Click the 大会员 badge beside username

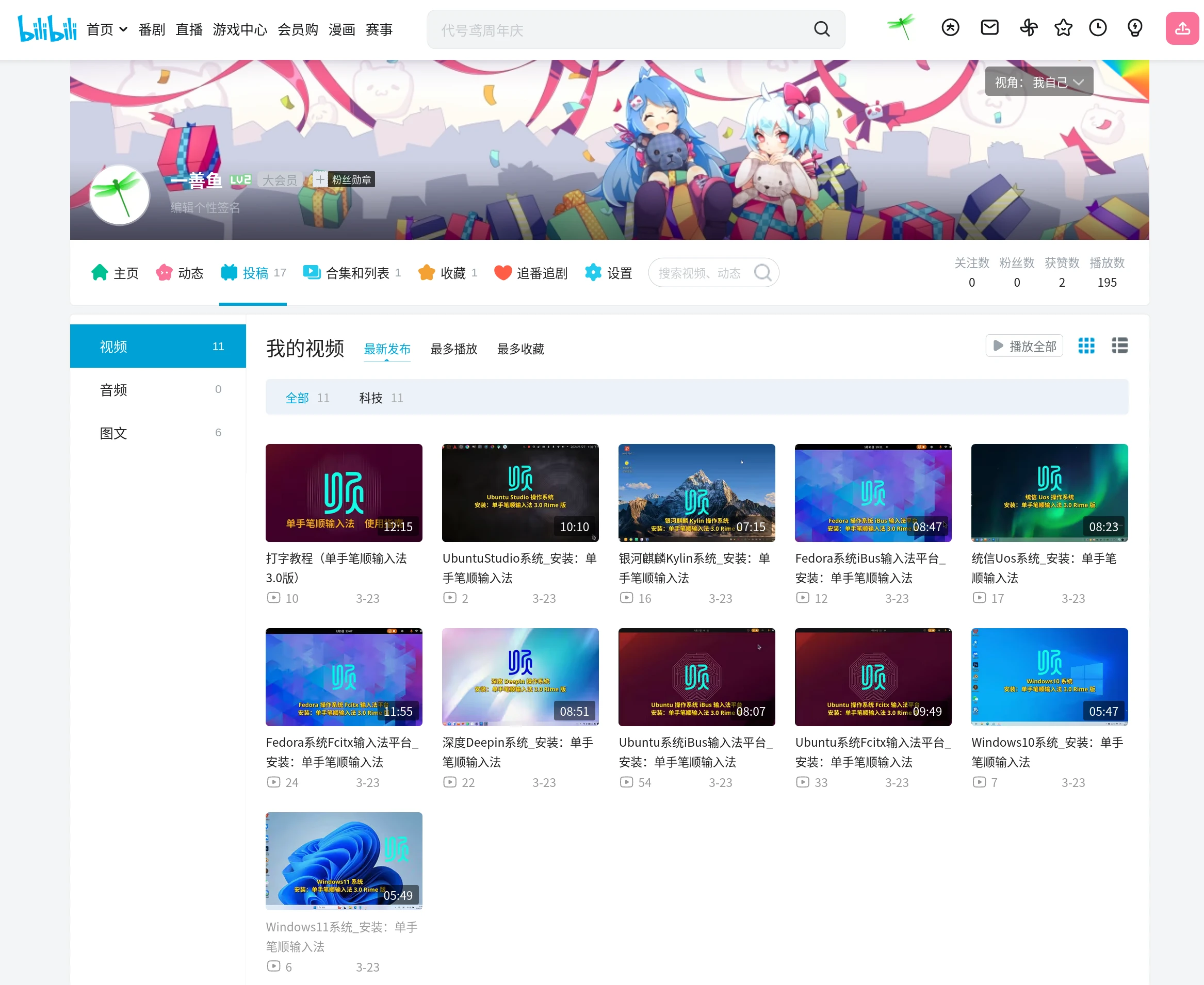[280, 180]
